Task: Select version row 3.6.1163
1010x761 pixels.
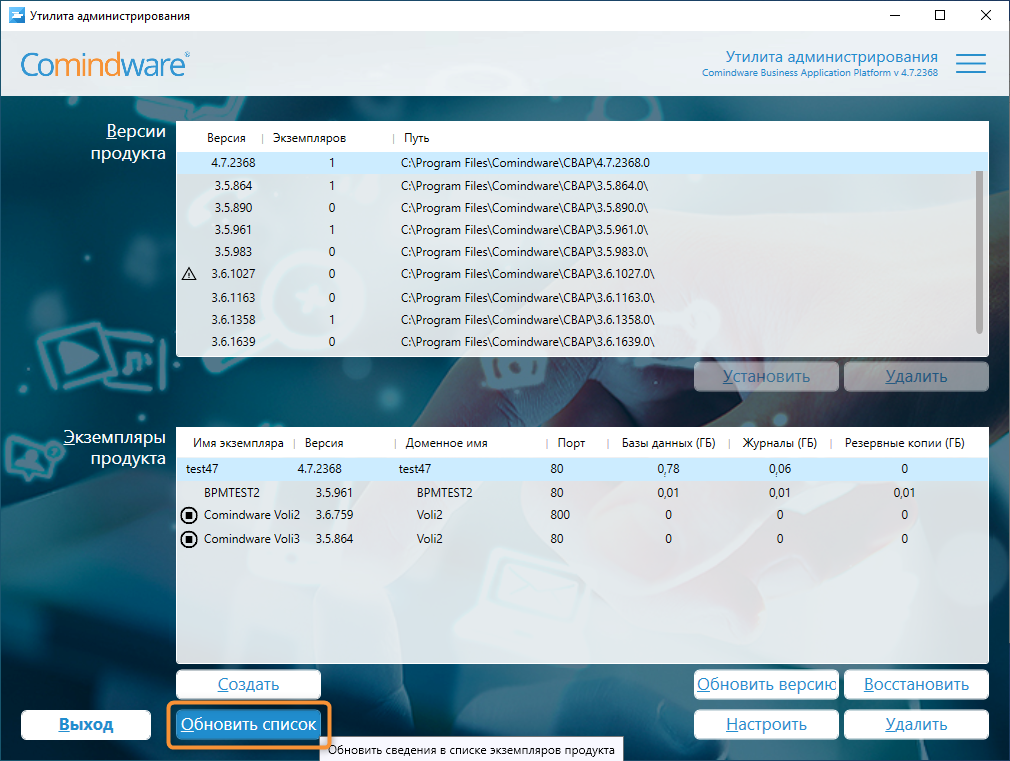Action: click(x=576, y=298)
